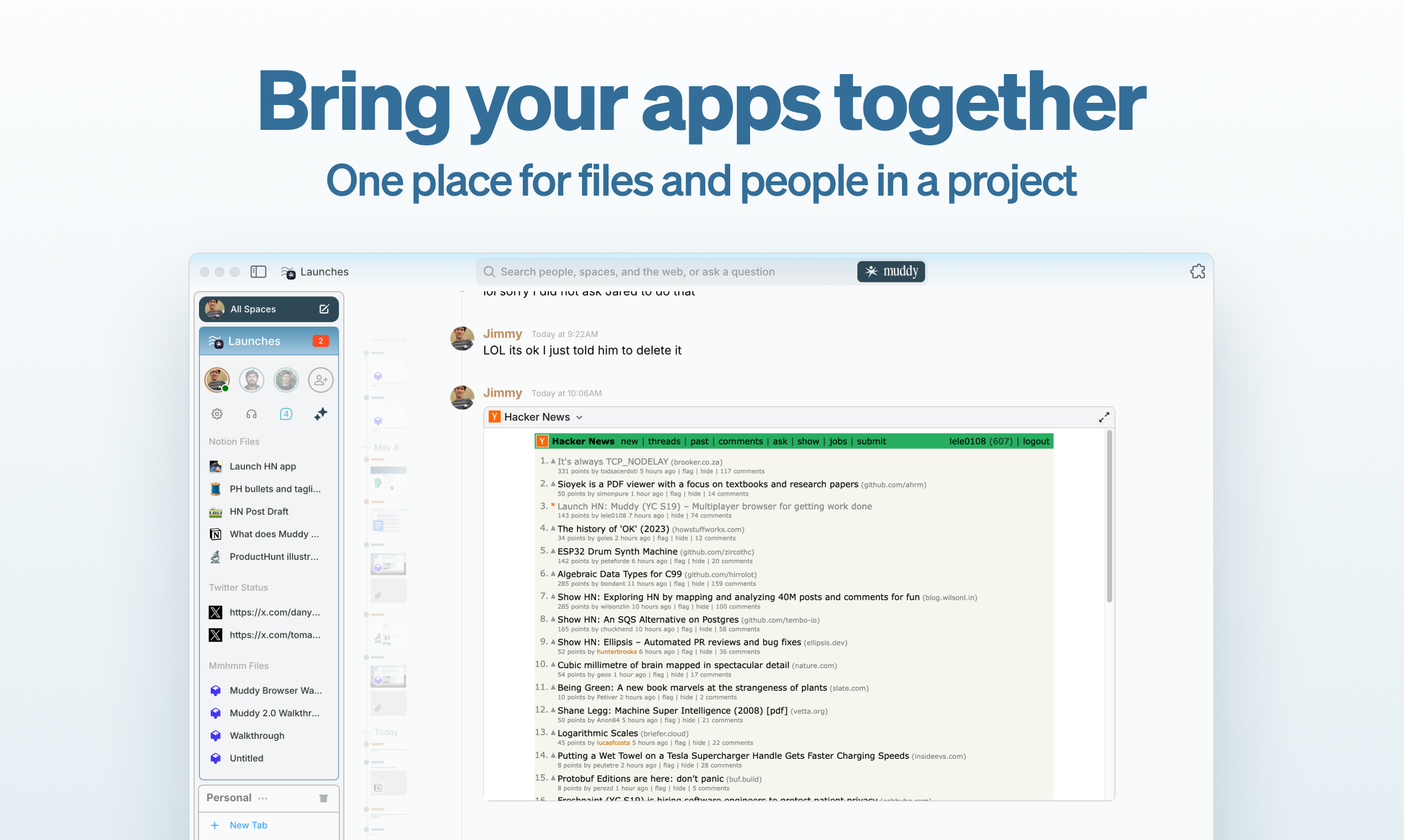Viewport: 1404px width, 840px height.
Task: Click the trash icon beside Personal
Action: point(323,798)
